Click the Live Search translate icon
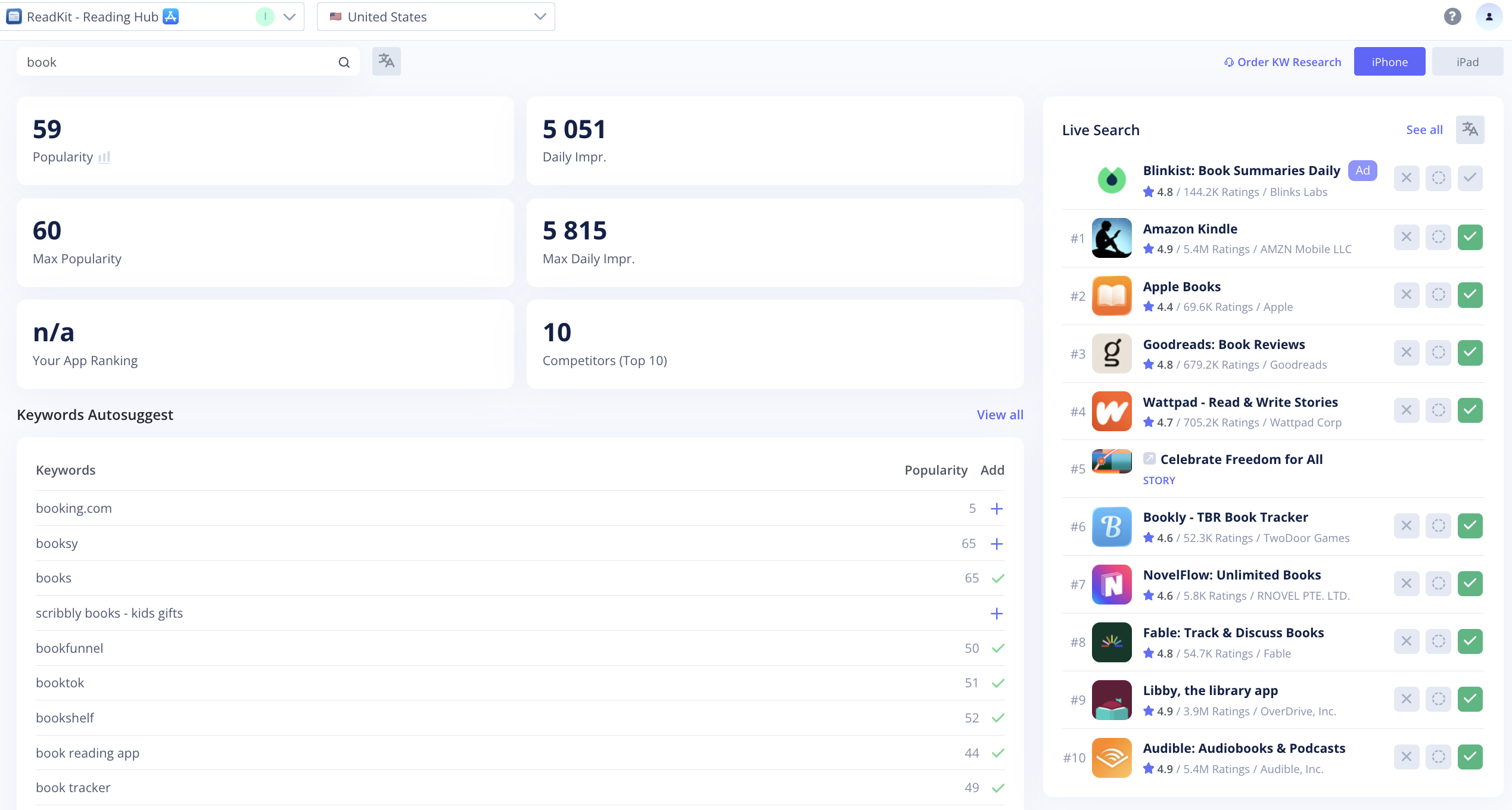1512x810 pixels. click(x=1470, y=130)
